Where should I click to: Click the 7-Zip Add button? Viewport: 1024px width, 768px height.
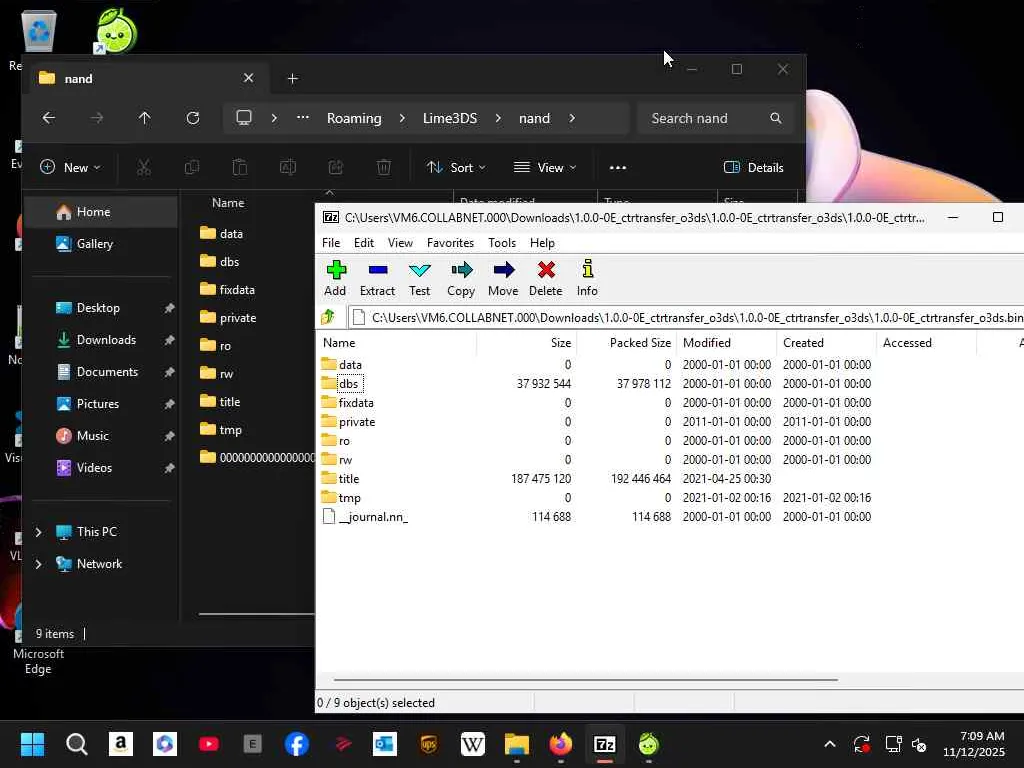(336, 278)
